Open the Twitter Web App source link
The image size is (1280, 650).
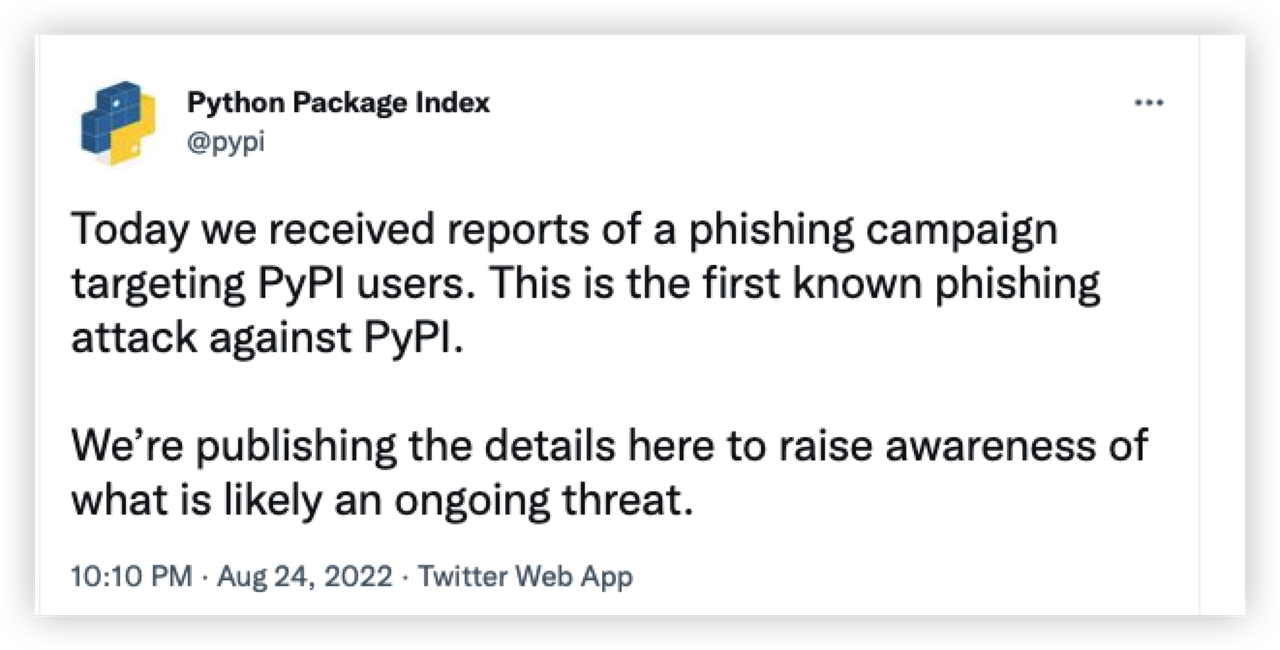[x=525, y=577]
